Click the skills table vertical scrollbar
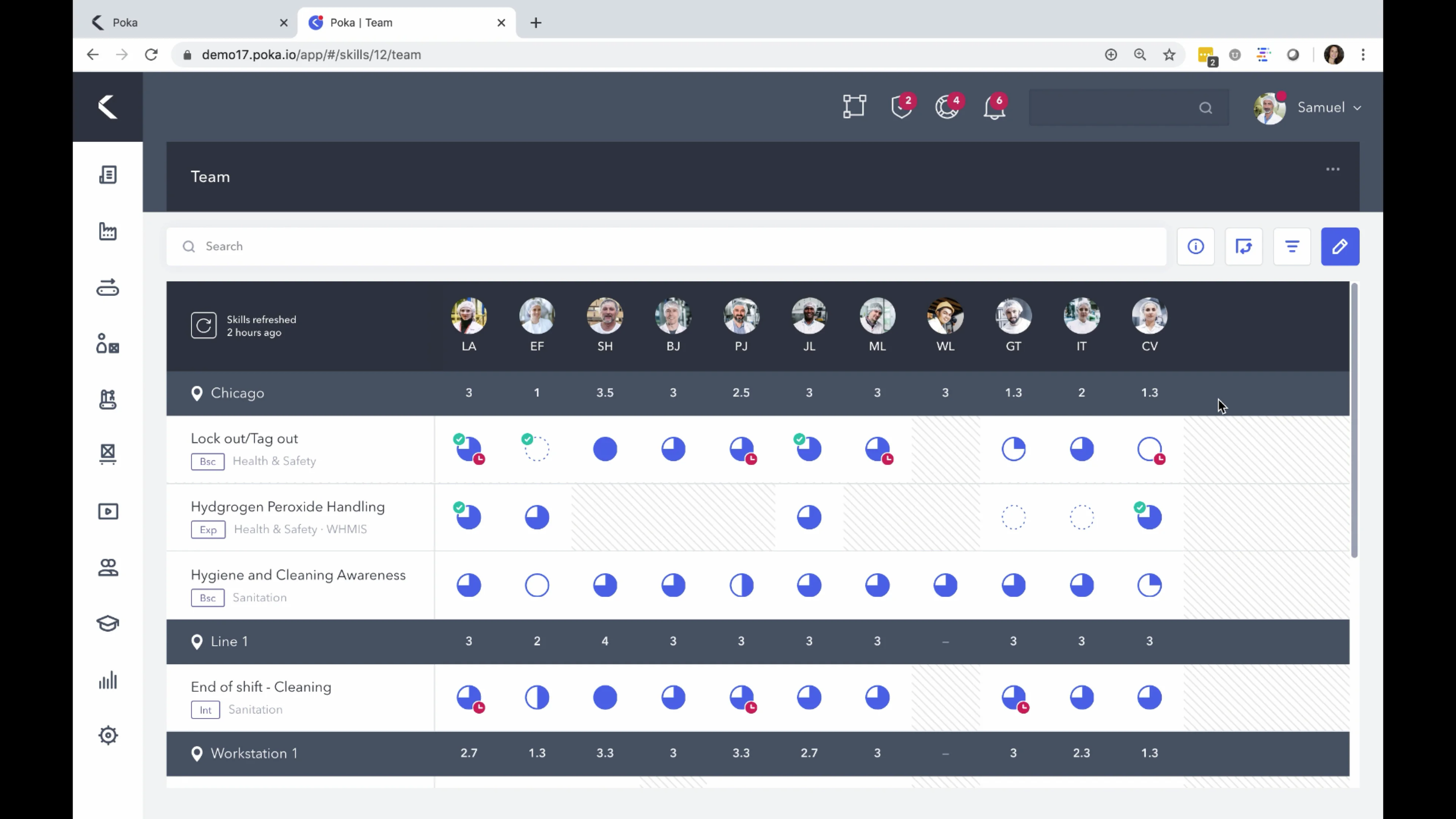 1354,421
